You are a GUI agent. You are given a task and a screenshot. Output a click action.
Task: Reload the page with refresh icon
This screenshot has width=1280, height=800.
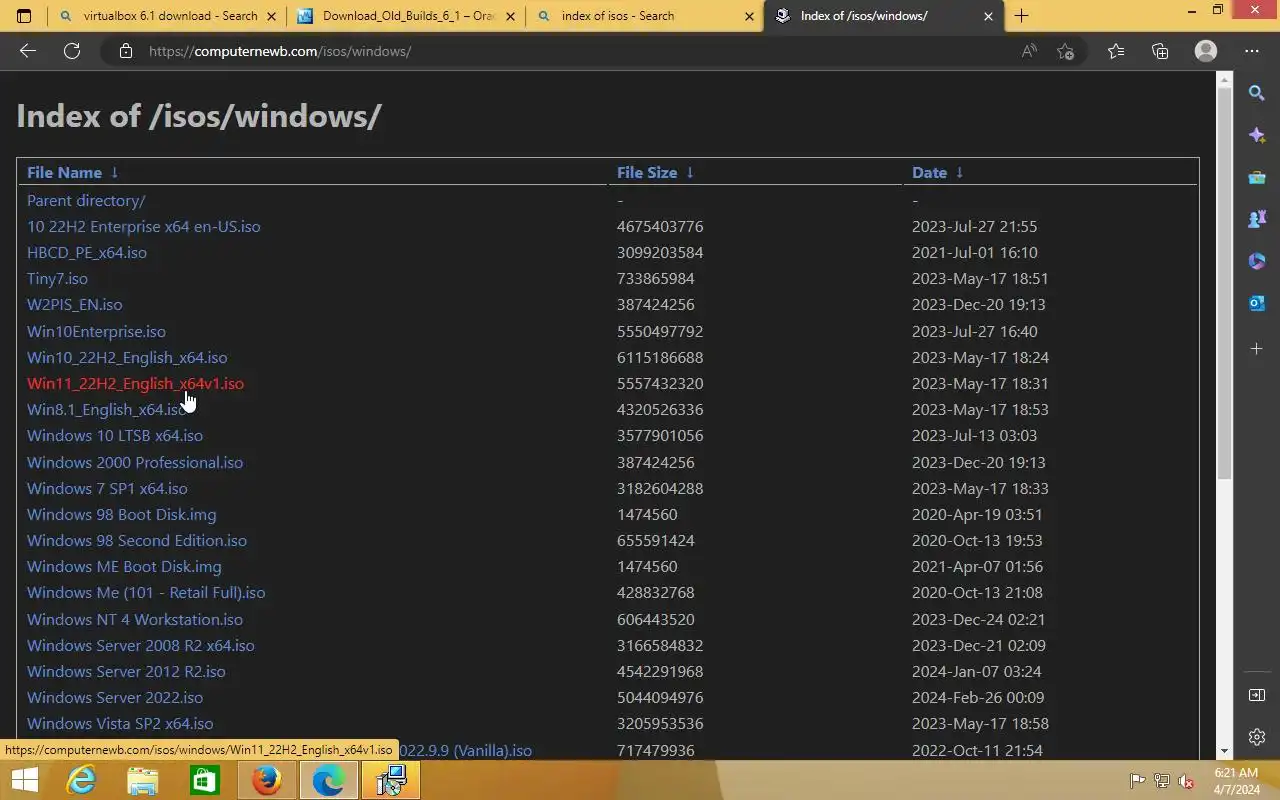[72, 51]
